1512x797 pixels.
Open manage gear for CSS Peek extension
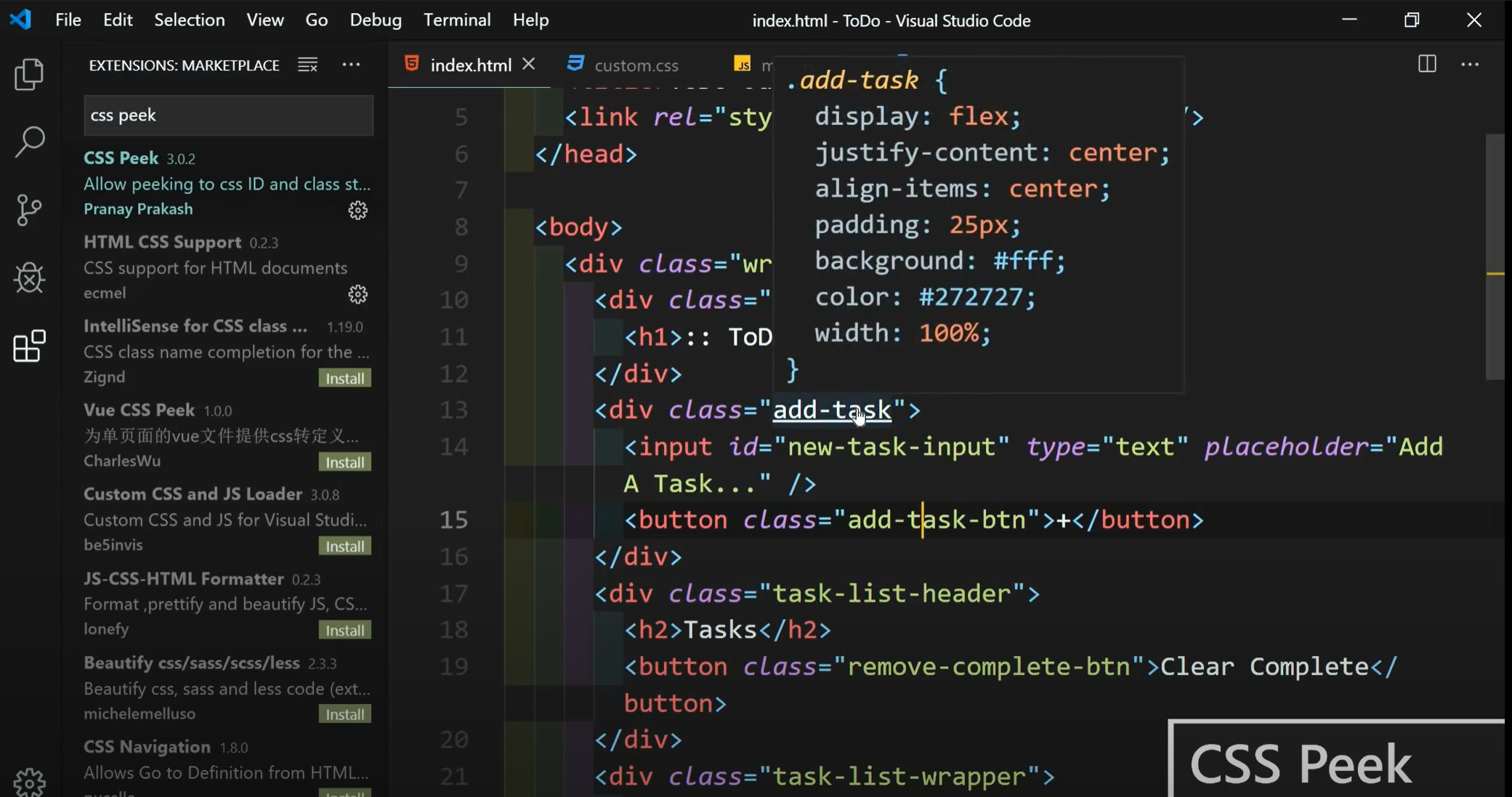[357, 211]
